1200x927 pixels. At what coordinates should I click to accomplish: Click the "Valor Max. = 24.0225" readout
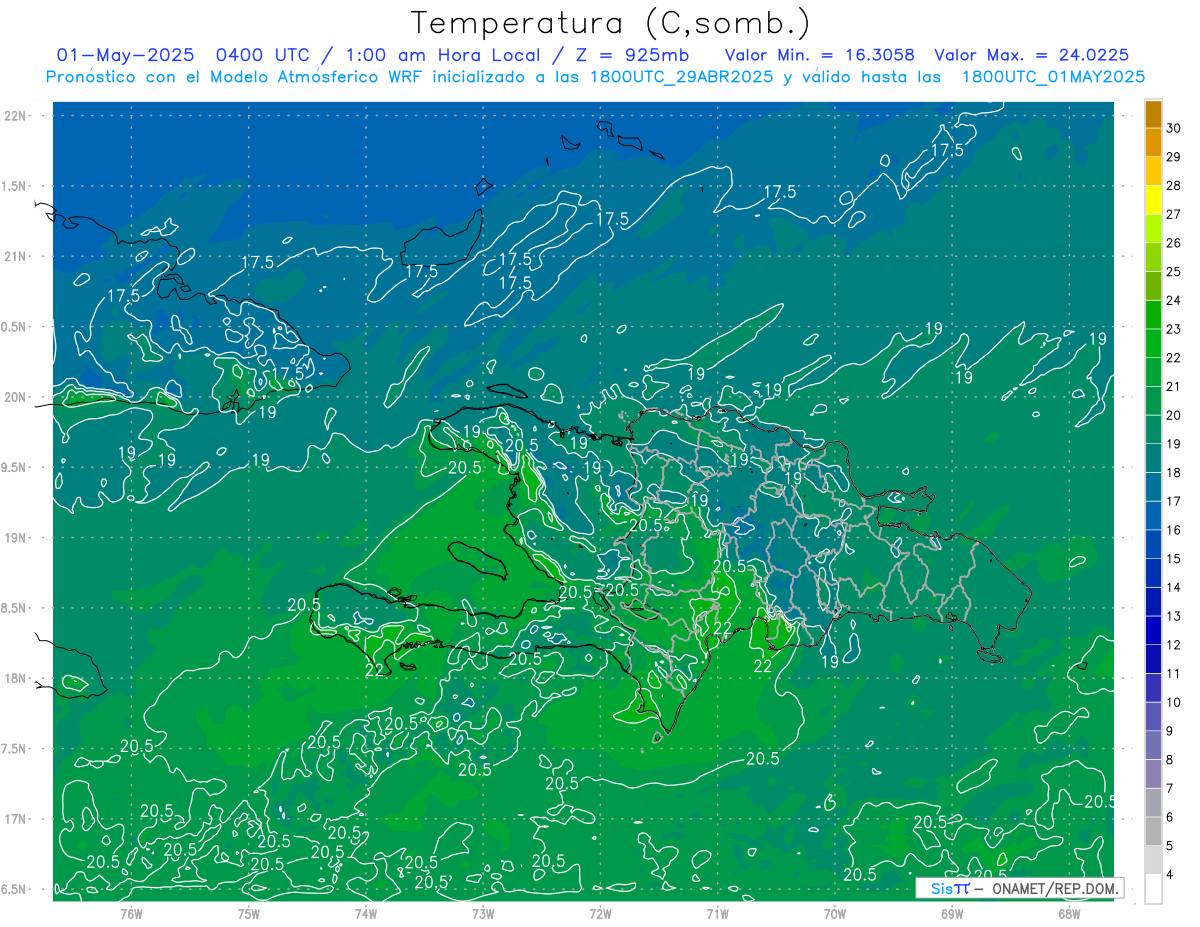pos(1033,55)
